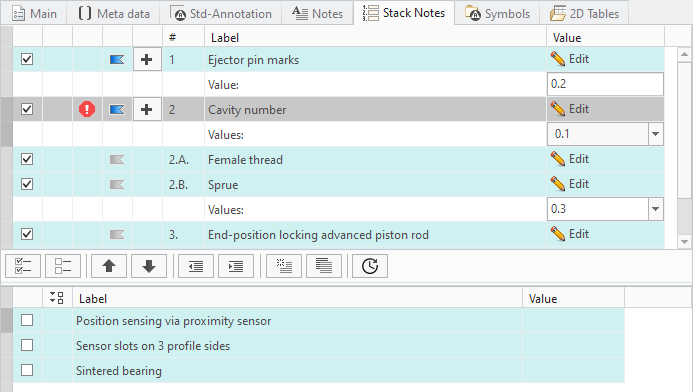Select the 'Ejector pin marks' label text
Screen dimensions: 693x392
click(x=253, y=60)
